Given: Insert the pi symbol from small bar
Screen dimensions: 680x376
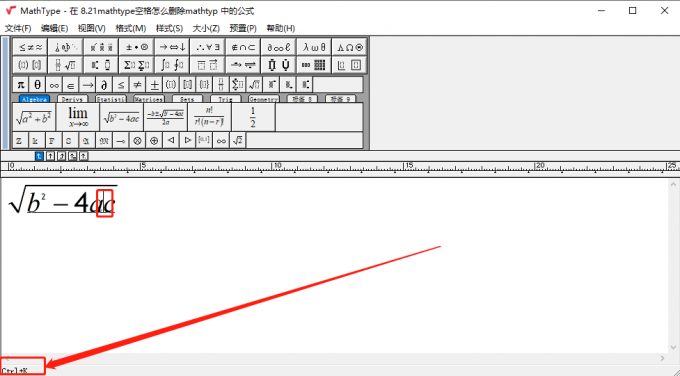Looking at the screenshot, I should click(21, 84).
